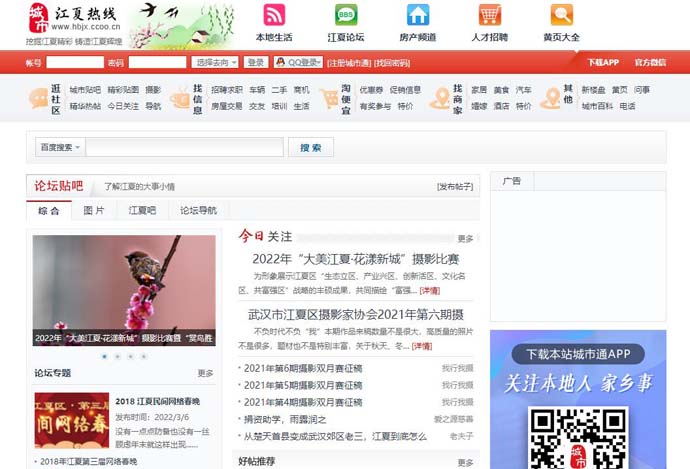Open the bird on blossom slideshow image
690x469 pixels.
click(124, 290)
